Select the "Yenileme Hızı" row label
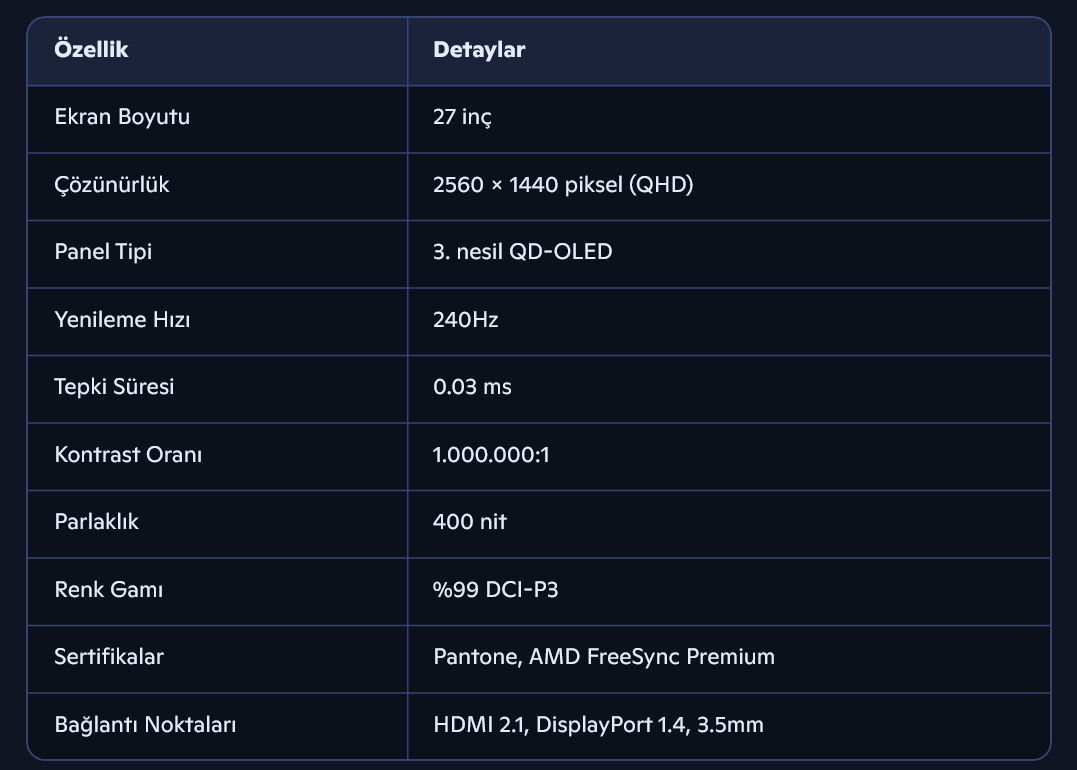1077x770 pixels. 122,320
